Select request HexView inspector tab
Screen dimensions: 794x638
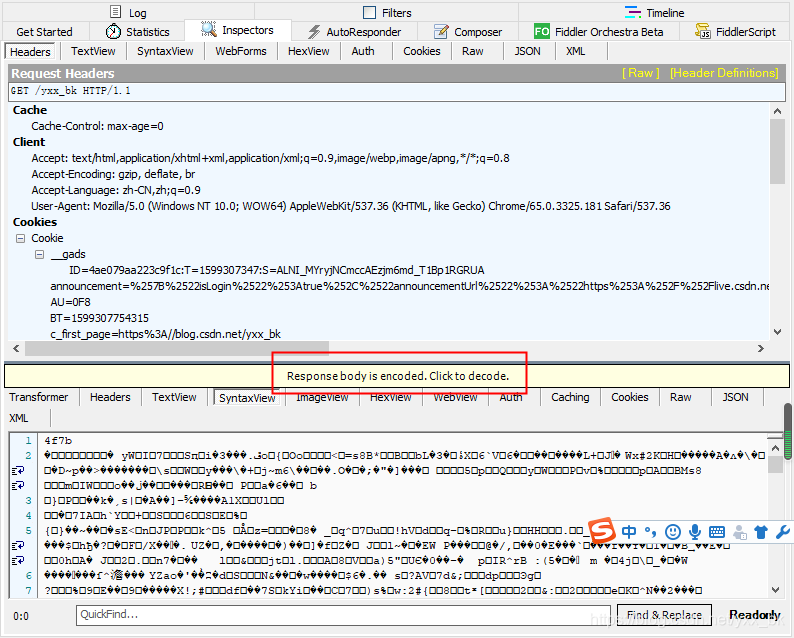pos(308,51)
